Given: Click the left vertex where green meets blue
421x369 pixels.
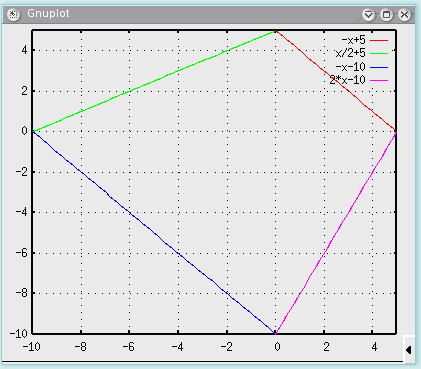Looking at the screenshot, I should (33, 131).
